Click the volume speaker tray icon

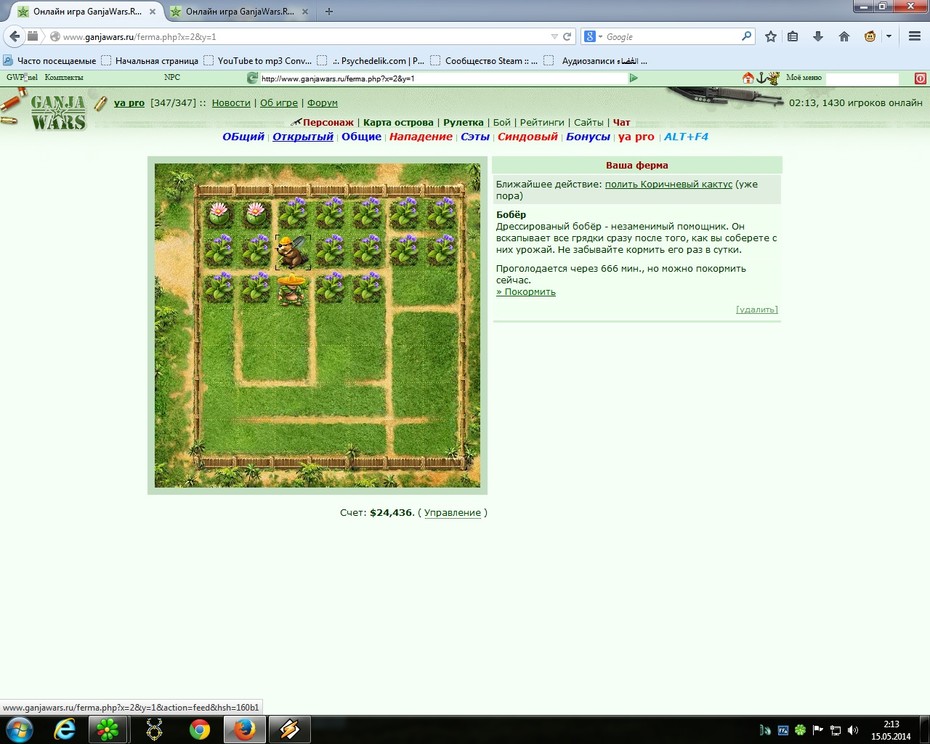pyautogui.click(x=853, y=730)
